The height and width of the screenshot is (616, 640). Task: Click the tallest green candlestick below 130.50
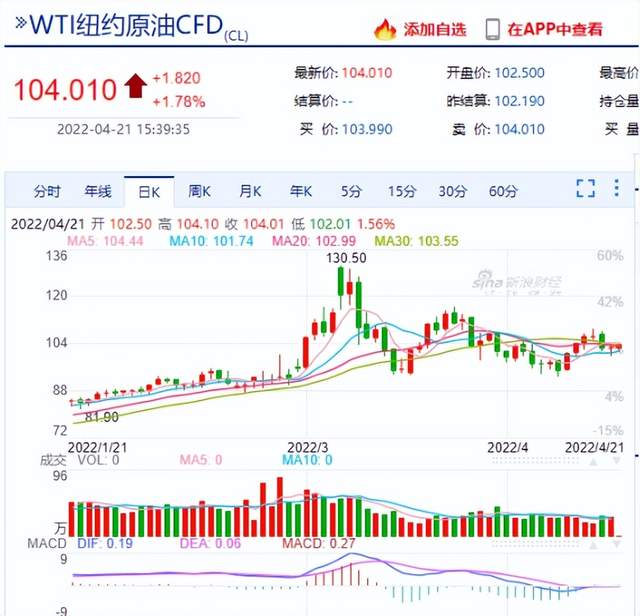click(x=358, y=305)
